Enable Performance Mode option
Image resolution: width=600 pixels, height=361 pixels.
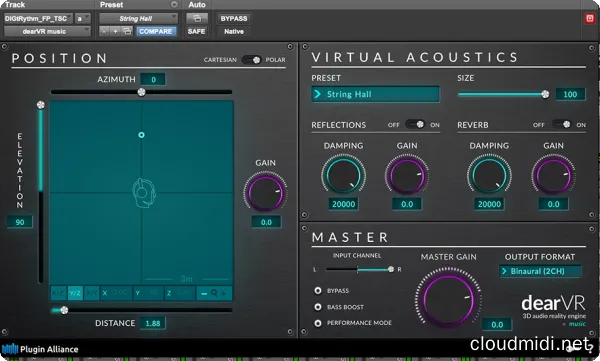click(x=318, y=323)
